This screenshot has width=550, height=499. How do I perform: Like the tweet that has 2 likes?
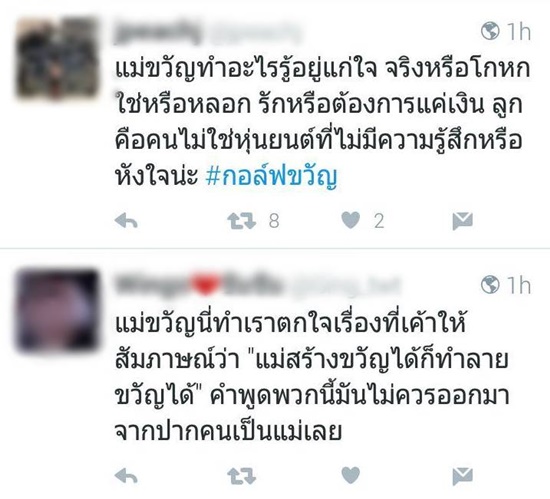[351, 221]
